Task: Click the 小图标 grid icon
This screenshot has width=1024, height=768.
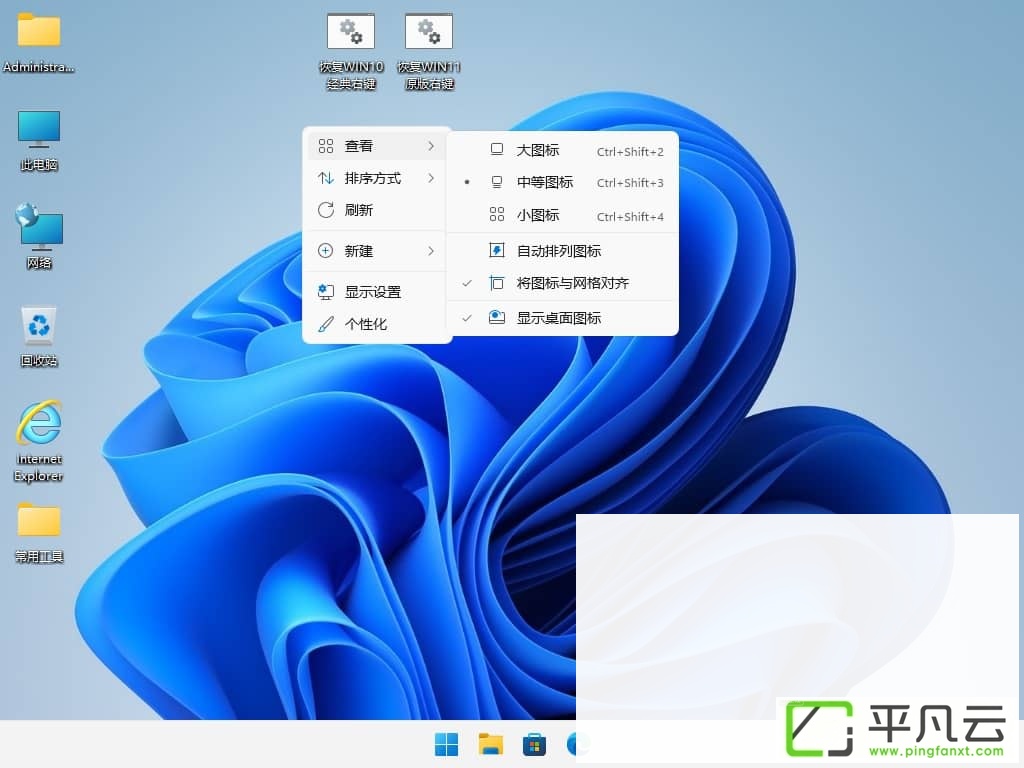Action: tap(497, 214)
